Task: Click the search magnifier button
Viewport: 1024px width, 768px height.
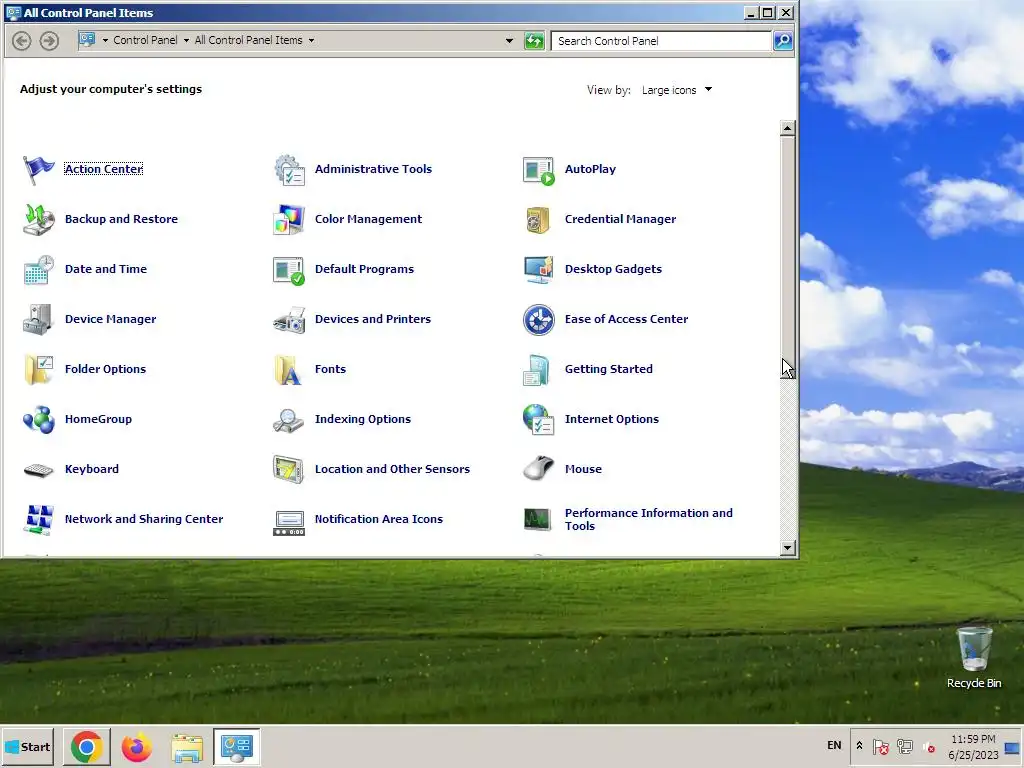Action: (x=782, y=41)
